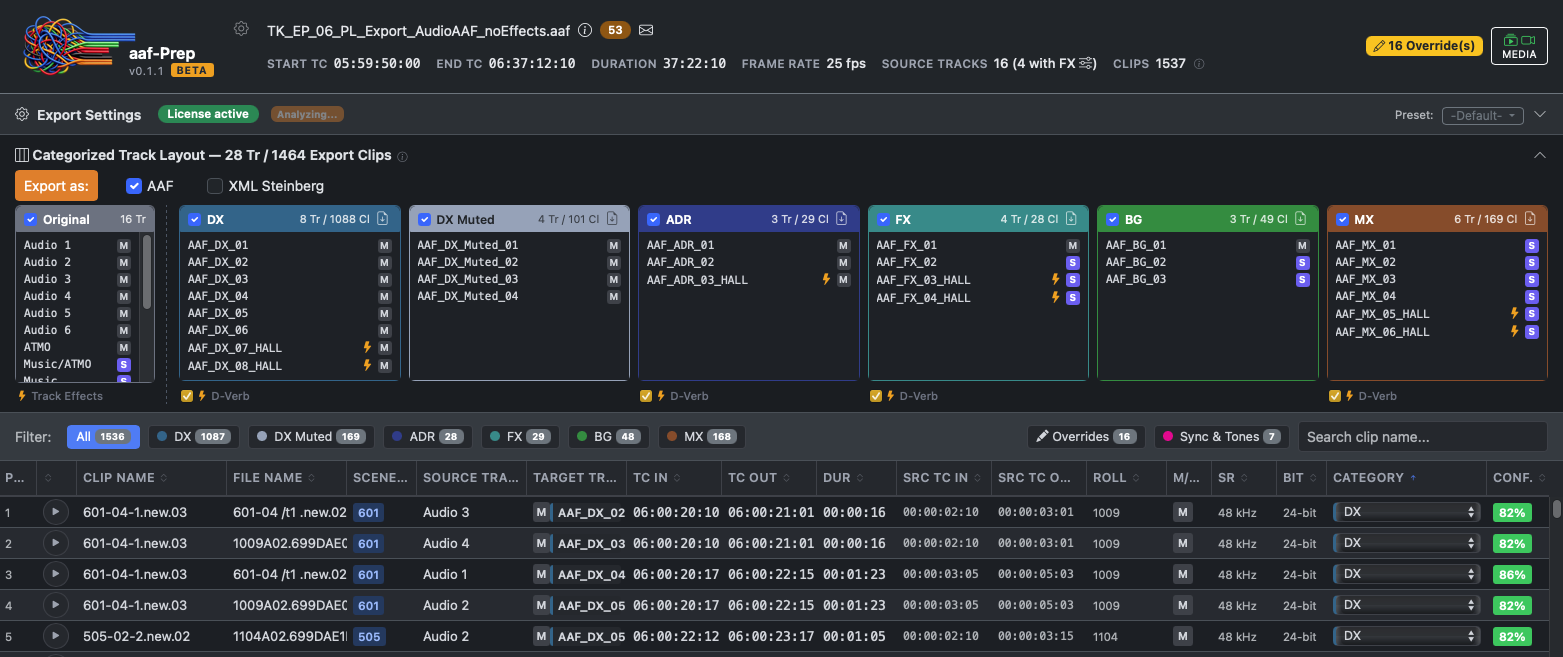Uncheck the BG category checkbox
This screenshot has height=657, width=1563.
click(x=1112, y=219)
